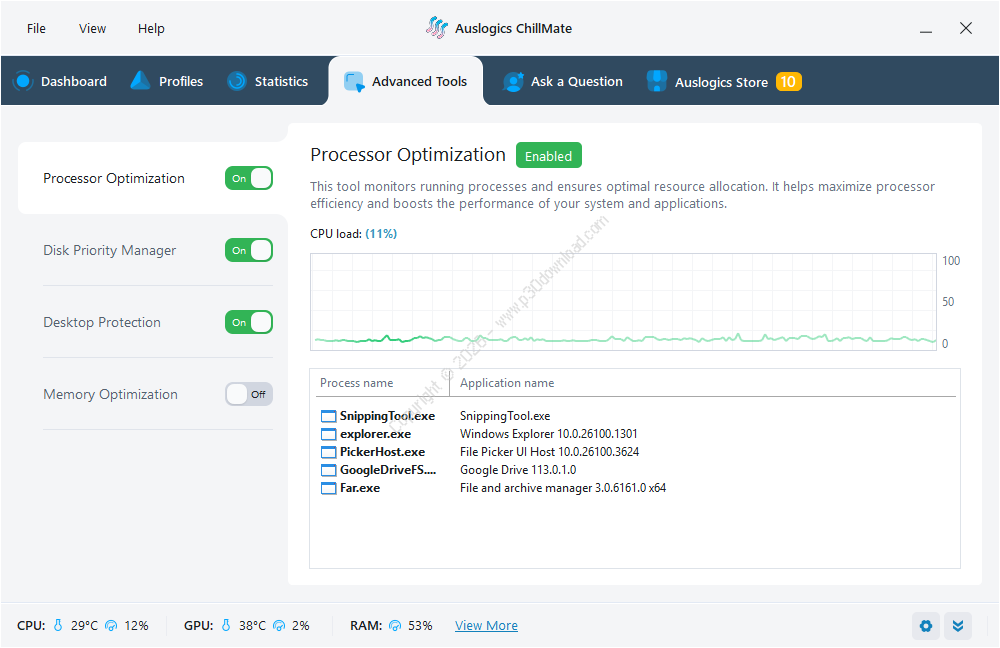This screenshot has width=1000, height=648.
Task: Click the Advanced Tools tab icon
Action: (354, 82)
